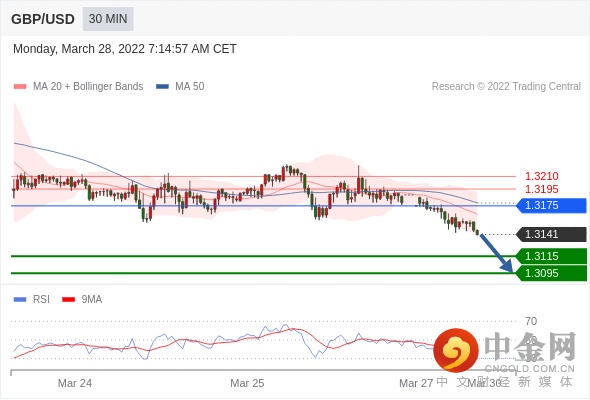Click the blue 1.3175 pivot price tag
The width and height of the screenshot is (590, 400).
(x=551, y=205)
